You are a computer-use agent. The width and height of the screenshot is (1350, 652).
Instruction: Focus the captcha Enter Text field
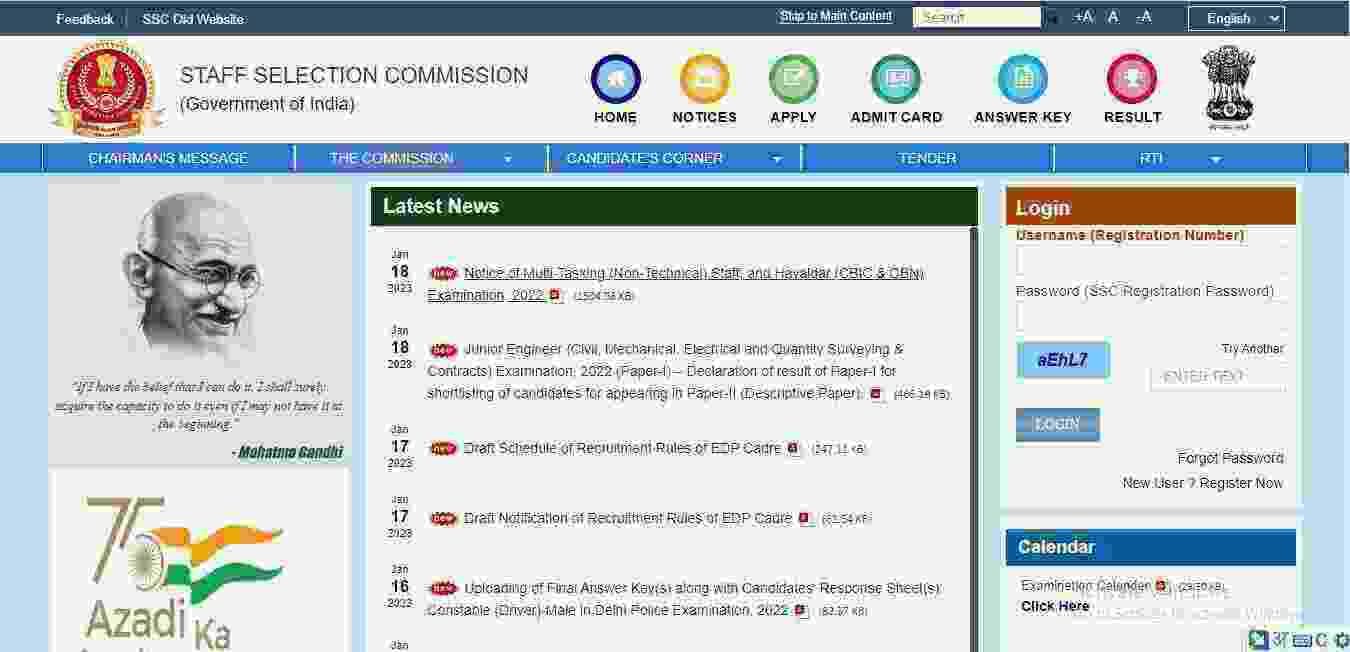point(1218,377)
